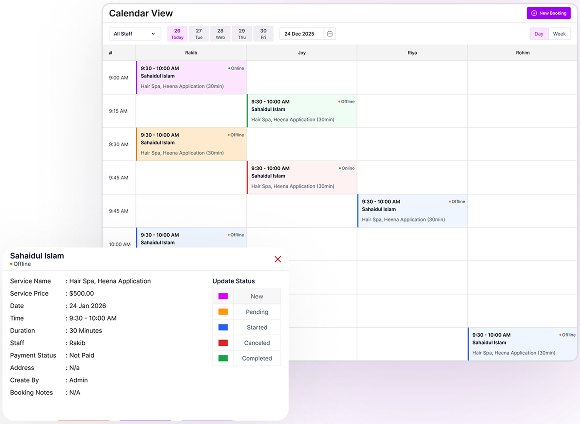Click the New Booking button
580x424 pixels.
point(549,13)
